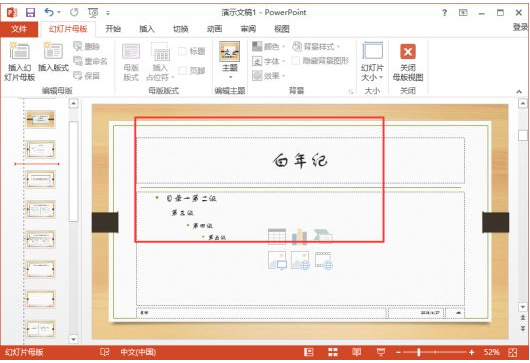This screenshot has width=530, height=363.
Task: Select the two-column fourth layout thumbnail
Action: pos(41,209)
